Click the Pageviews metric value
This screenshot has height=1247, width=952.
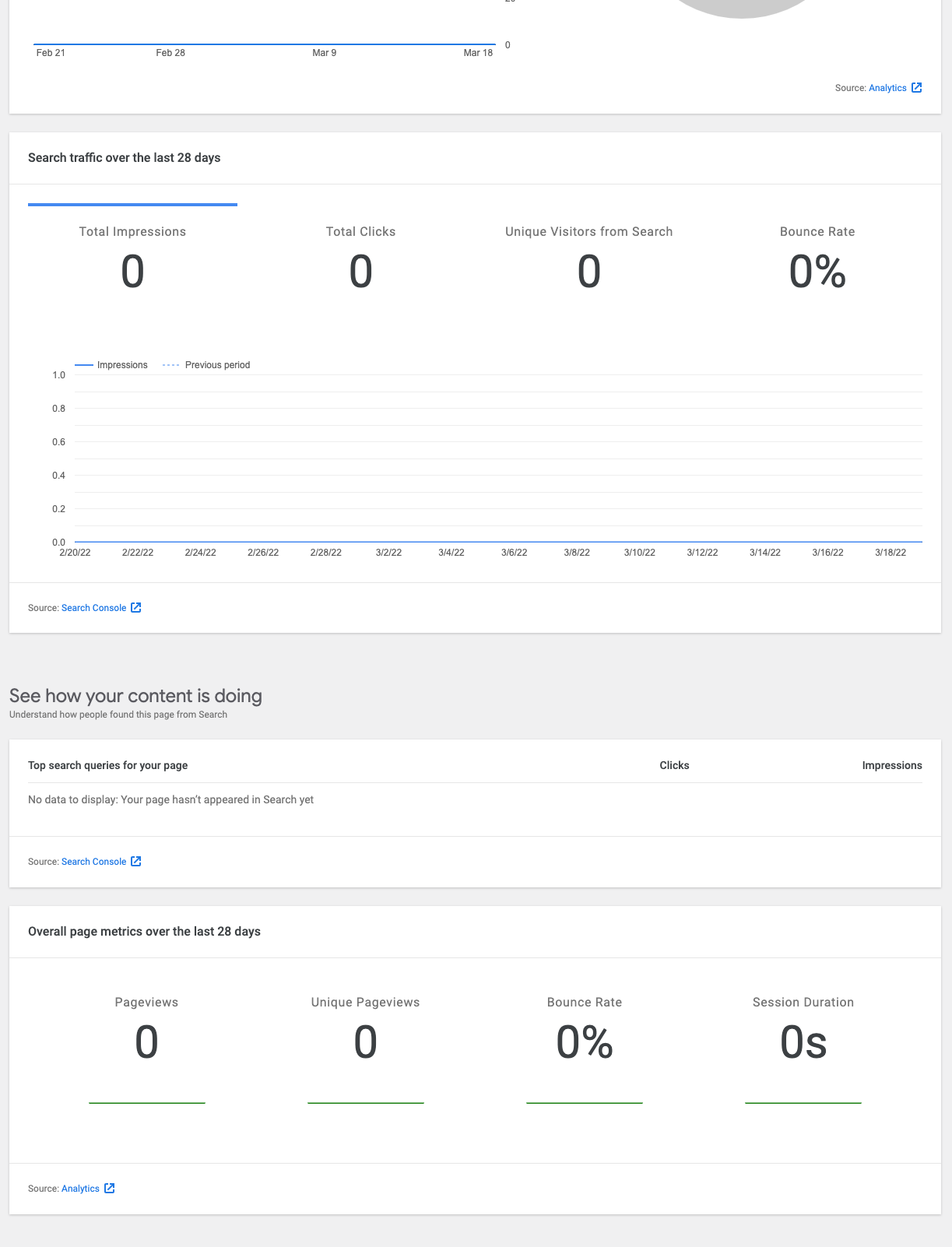pyautogui.click(x=146, y=1043)
